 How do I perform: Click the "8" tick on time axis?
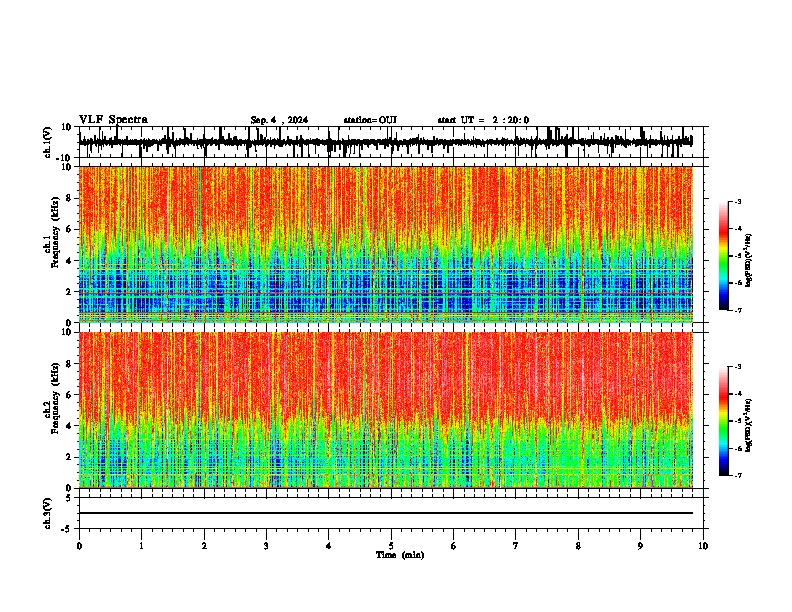[578, 546]
